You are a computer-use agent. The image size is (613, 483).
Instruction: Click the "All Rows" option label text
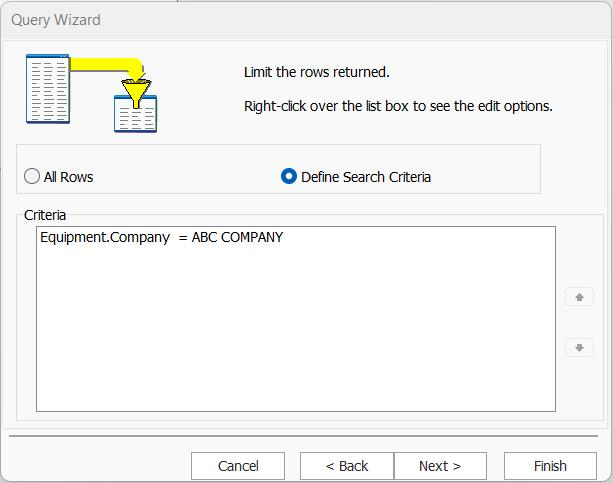tap(68, 177)
